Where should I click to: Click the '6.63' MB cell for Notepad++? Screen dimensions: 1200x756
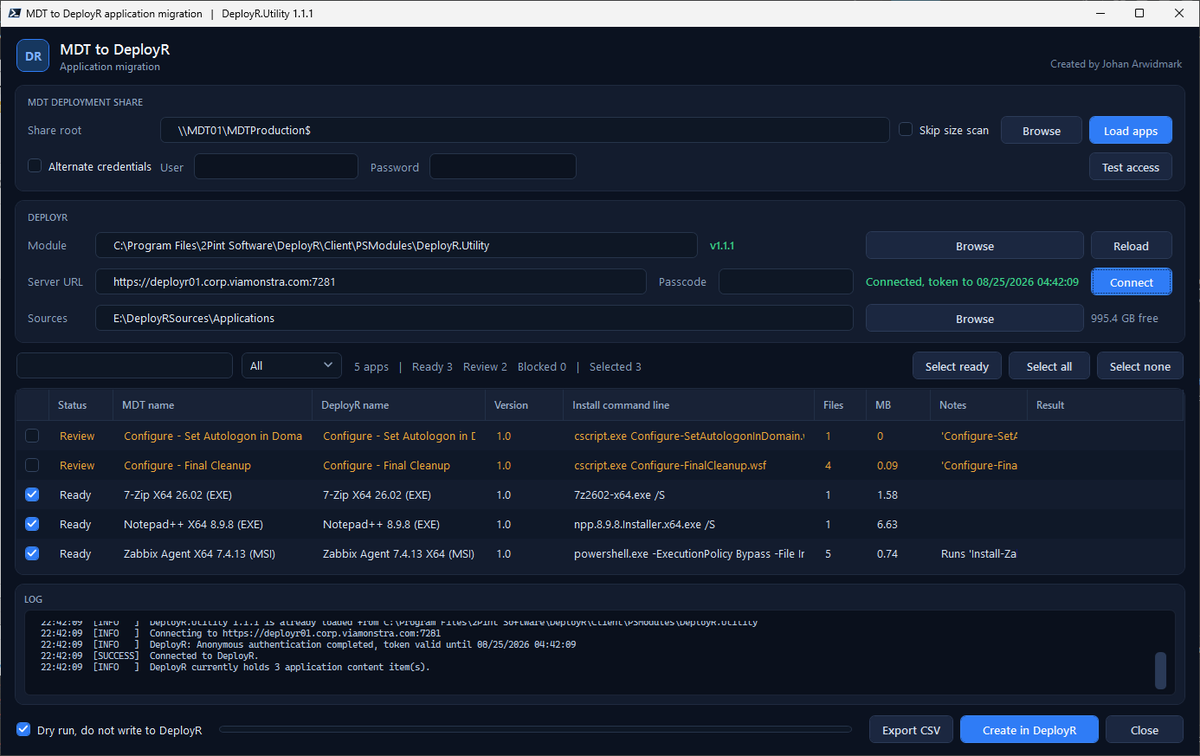point(887,524)
